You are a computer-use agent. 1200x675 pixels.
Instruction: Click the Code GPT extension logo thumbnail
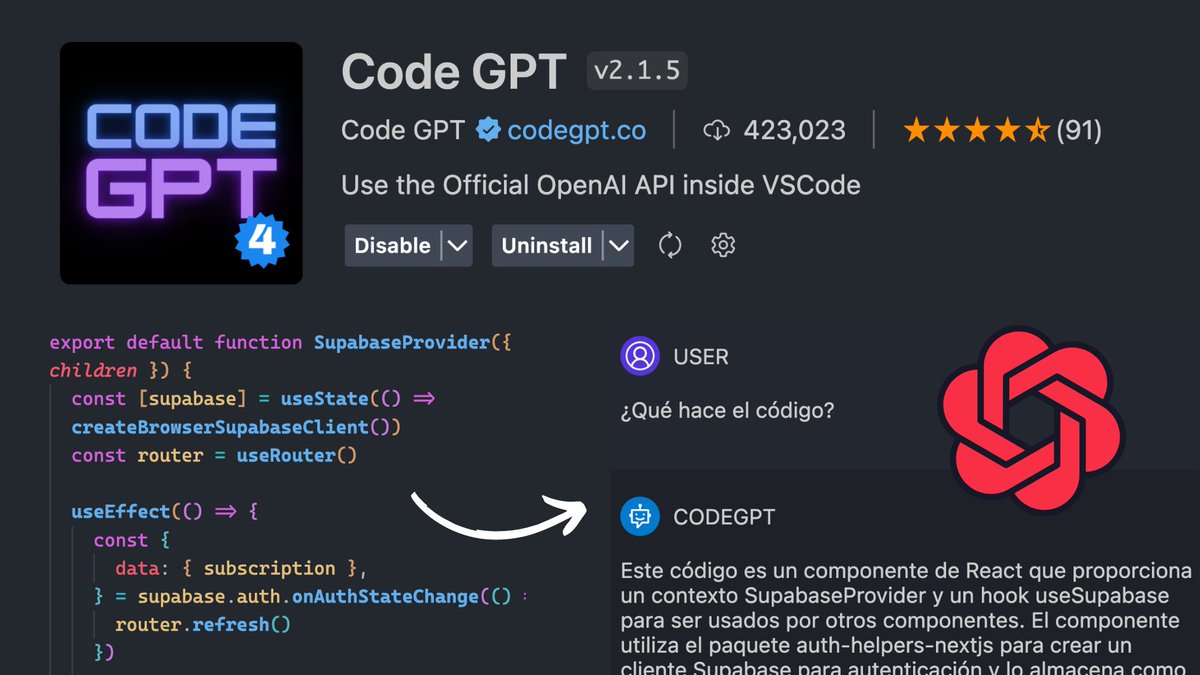[x=181, y=163]
